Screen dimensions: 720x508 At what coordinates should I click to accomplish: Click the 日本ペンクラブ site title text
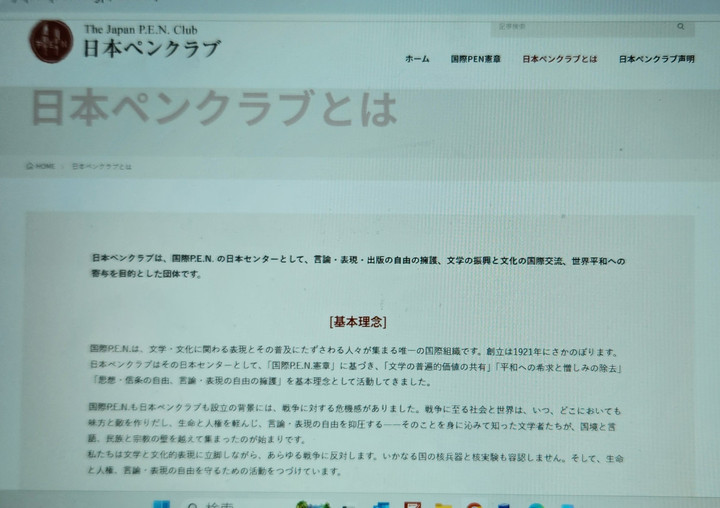(150, 47)
